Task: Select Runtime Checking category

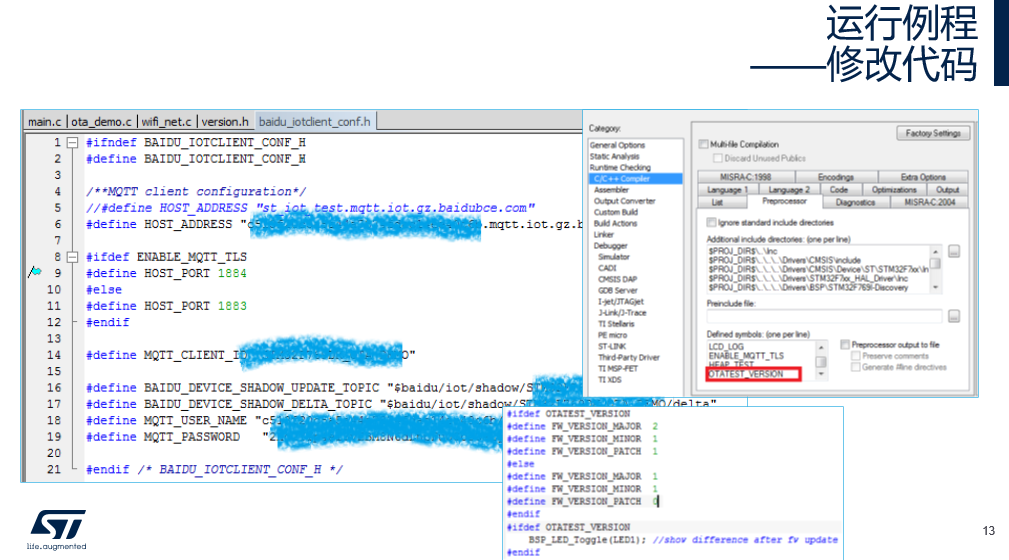Action: [x=620, y=167]
